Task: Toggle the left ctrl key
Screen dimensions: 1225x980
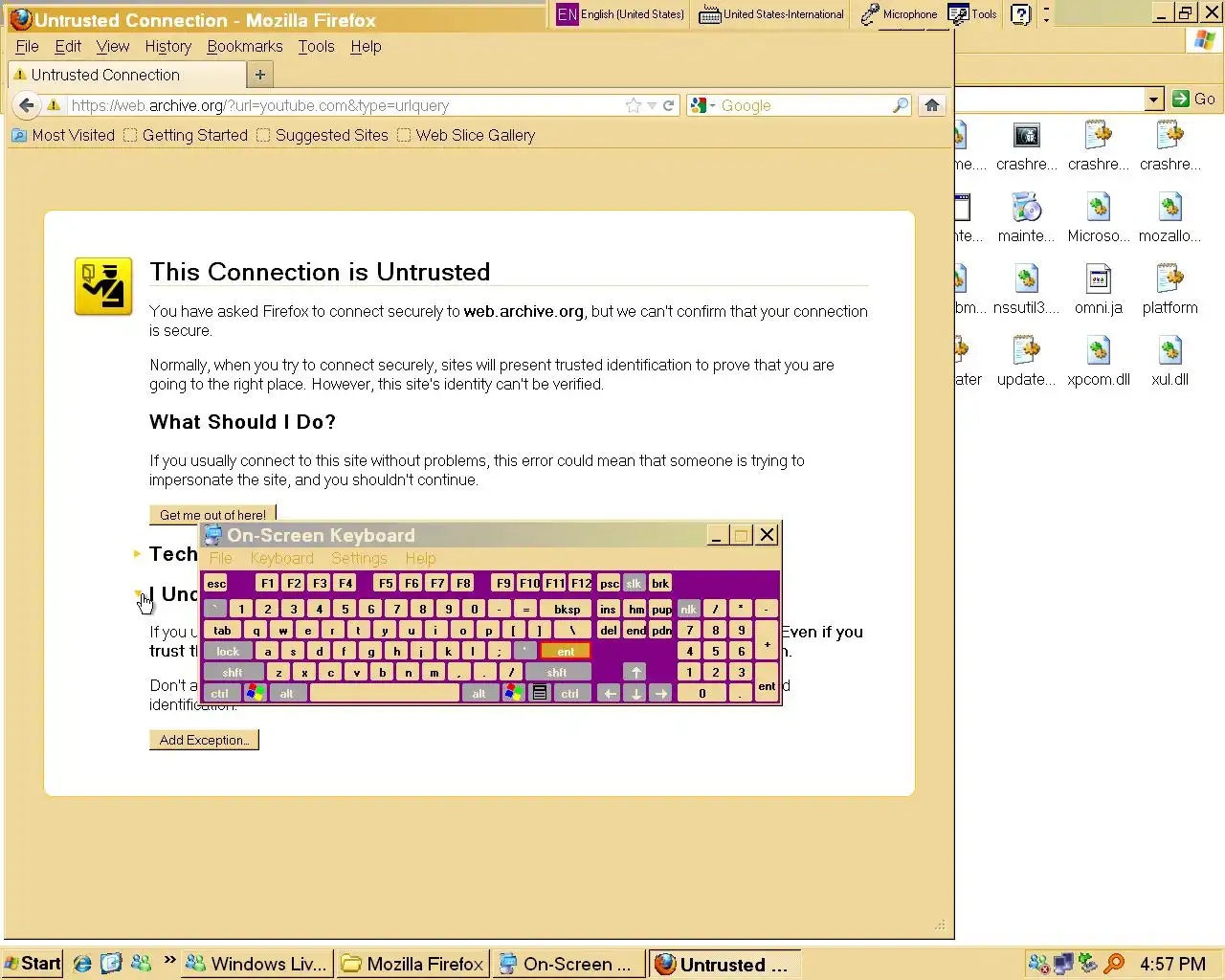Action: [219, 693]
